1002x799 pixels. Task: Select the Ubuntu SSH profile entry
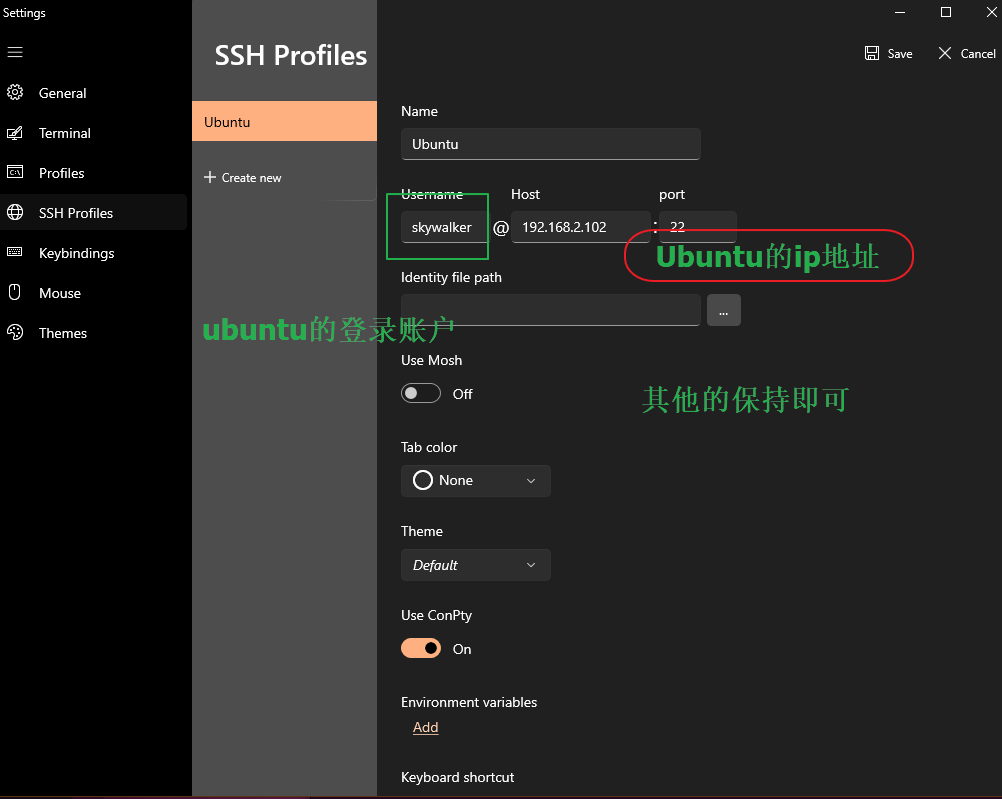[x=284, y=121]
